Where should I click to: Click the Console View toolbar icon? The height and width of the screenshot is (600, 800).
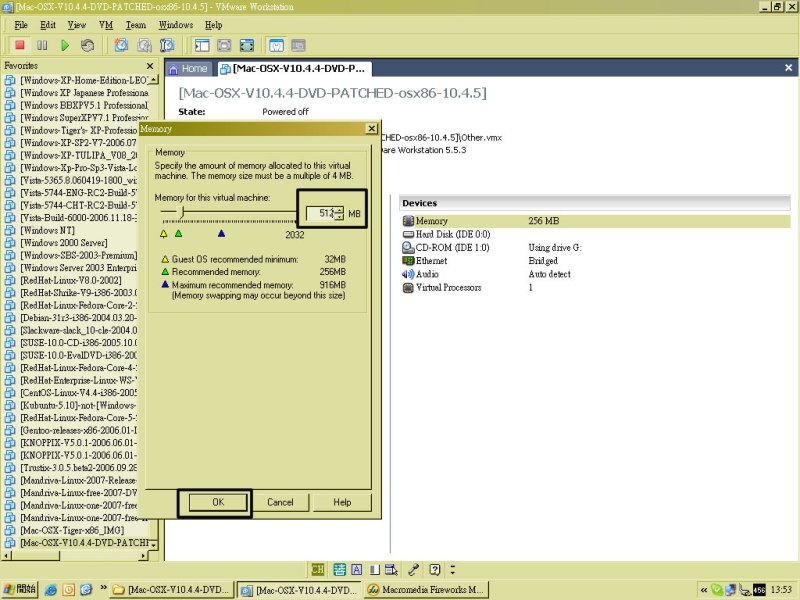[298, 45]
